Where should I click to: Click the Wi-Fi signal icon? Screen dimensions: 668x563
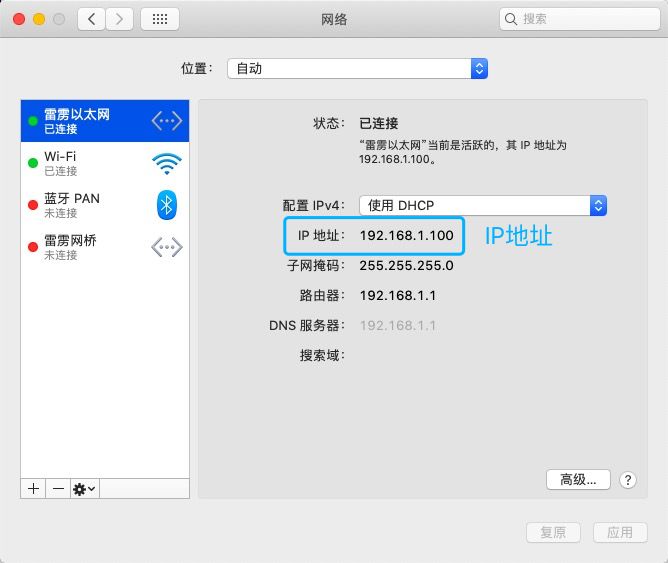pyautogui.click(x=167, y=163)
